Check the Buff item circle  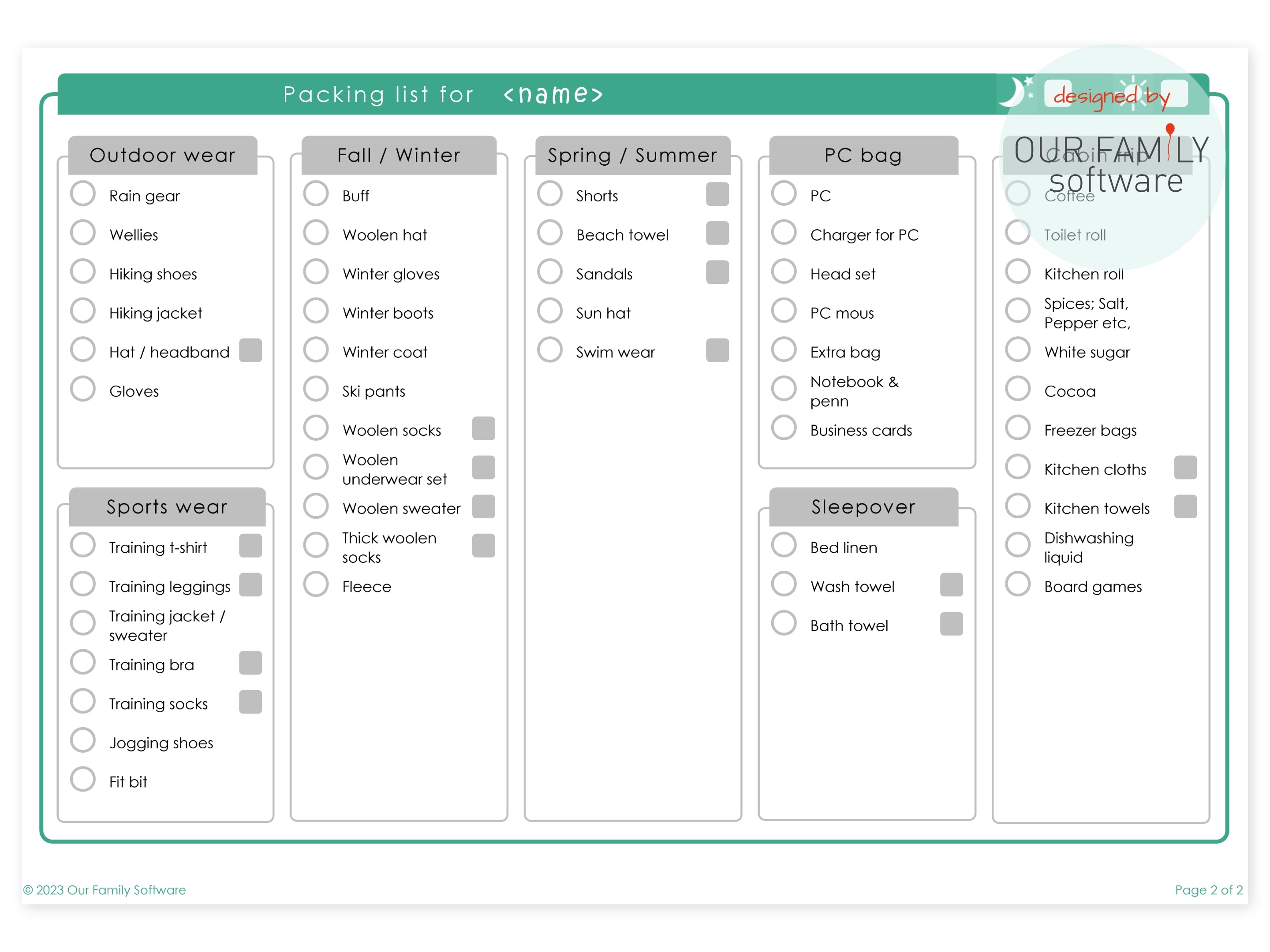coord(316,194)
